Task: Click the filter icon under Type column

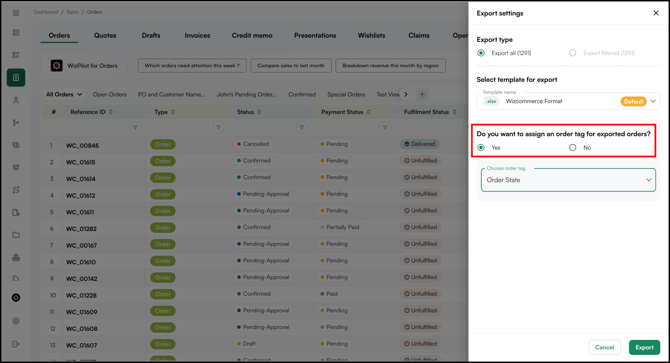Action: click(218, 127)
